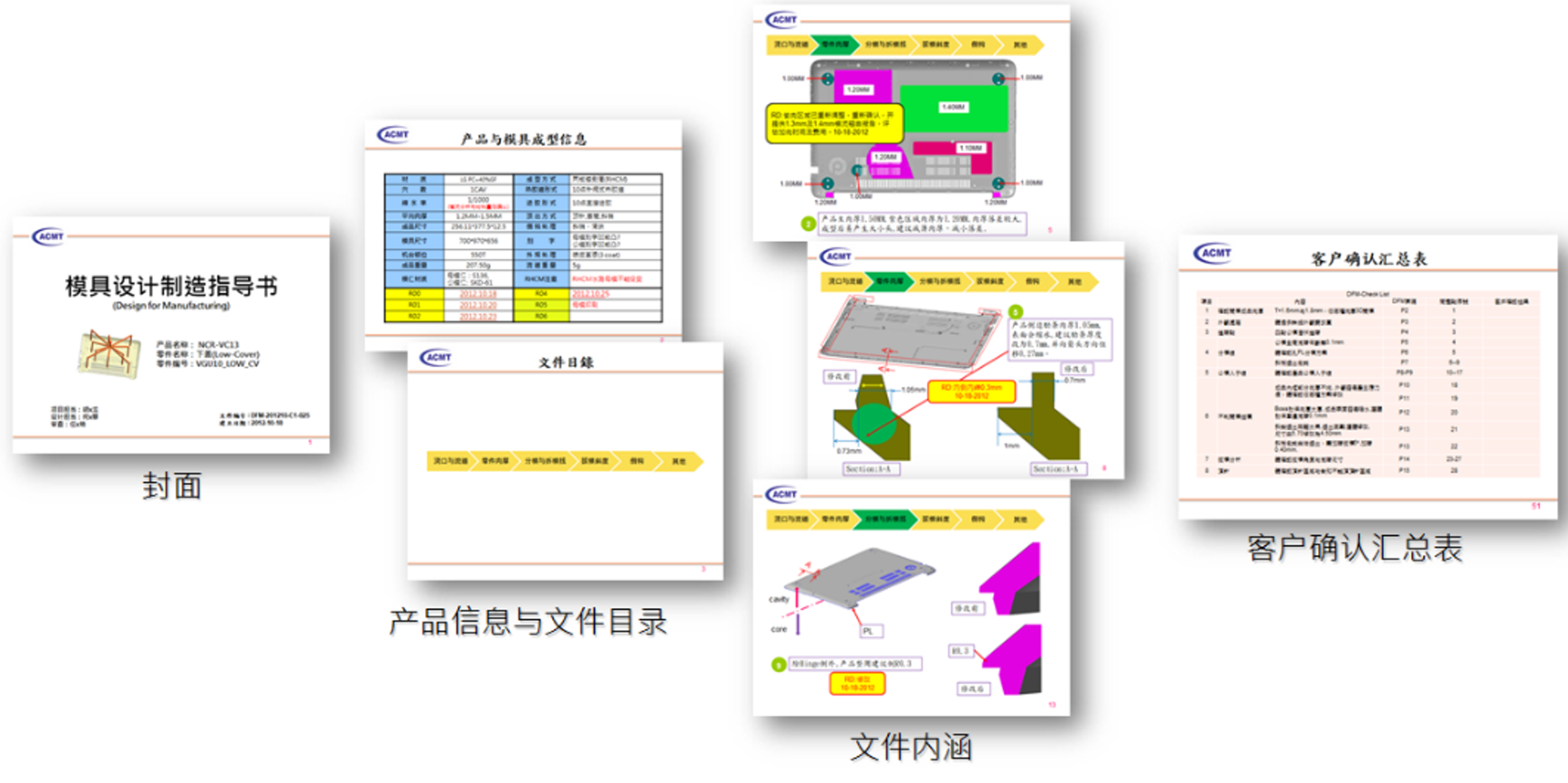Click ACMT logo on the wall-thickness map slide
Image resolution: width=1568 pixels, height=783 pixels.
tap(782, 20)
